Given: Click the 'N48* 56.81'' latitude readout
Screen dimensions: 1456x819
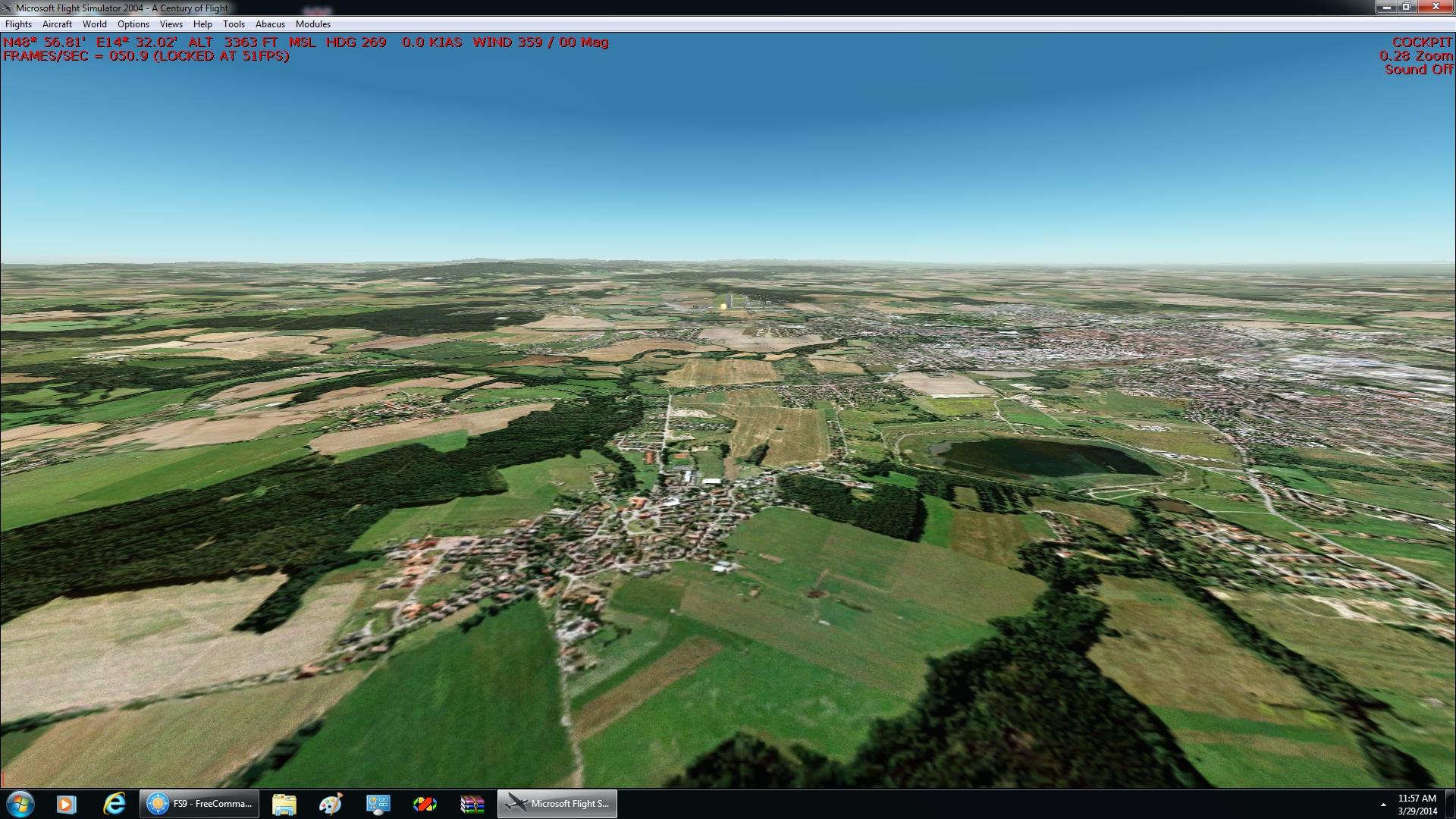Looking at the screenshot, I should point(45,42).
